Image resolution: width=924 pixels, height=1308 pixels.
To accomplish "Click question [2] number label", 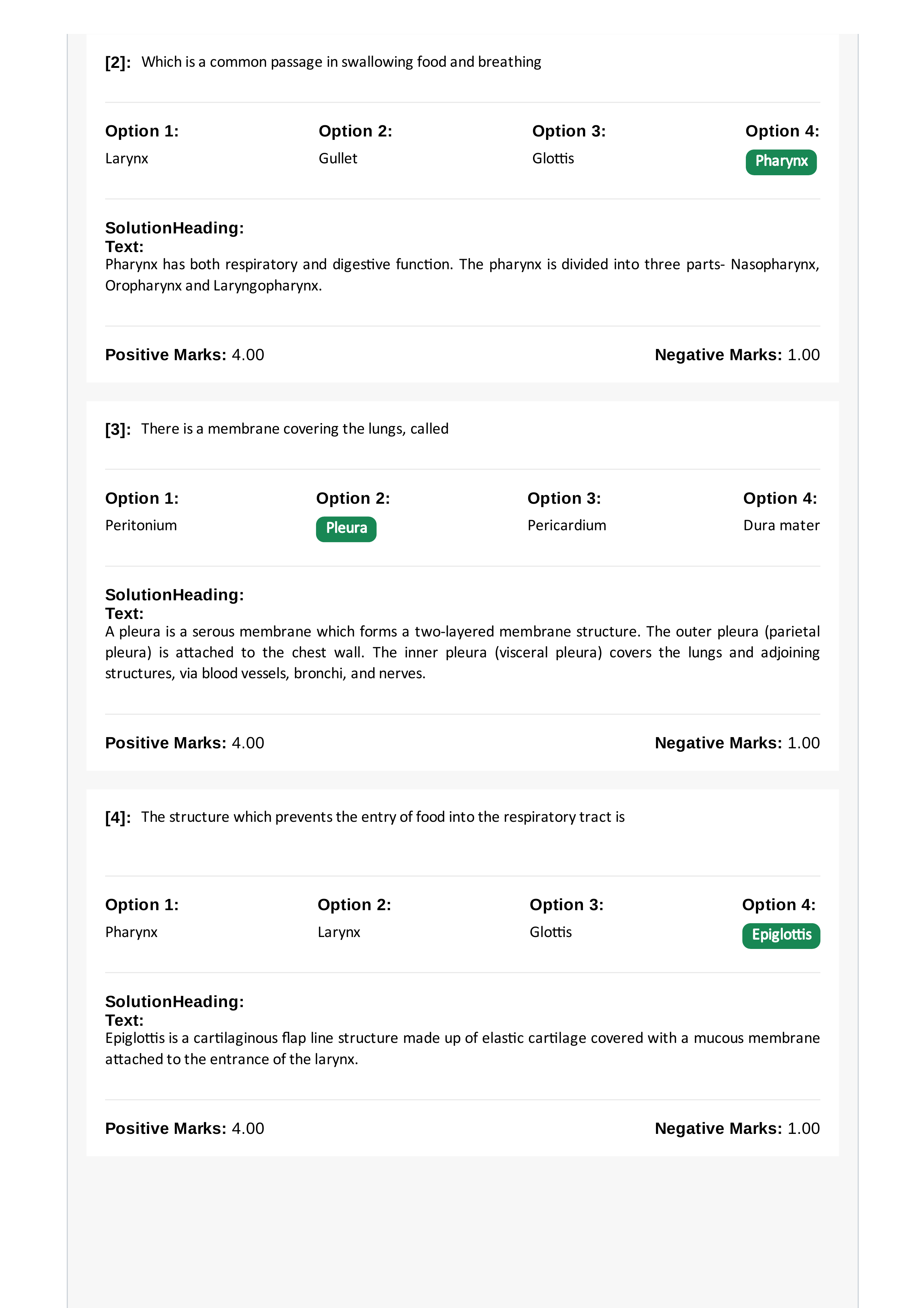I will point(118,62).
